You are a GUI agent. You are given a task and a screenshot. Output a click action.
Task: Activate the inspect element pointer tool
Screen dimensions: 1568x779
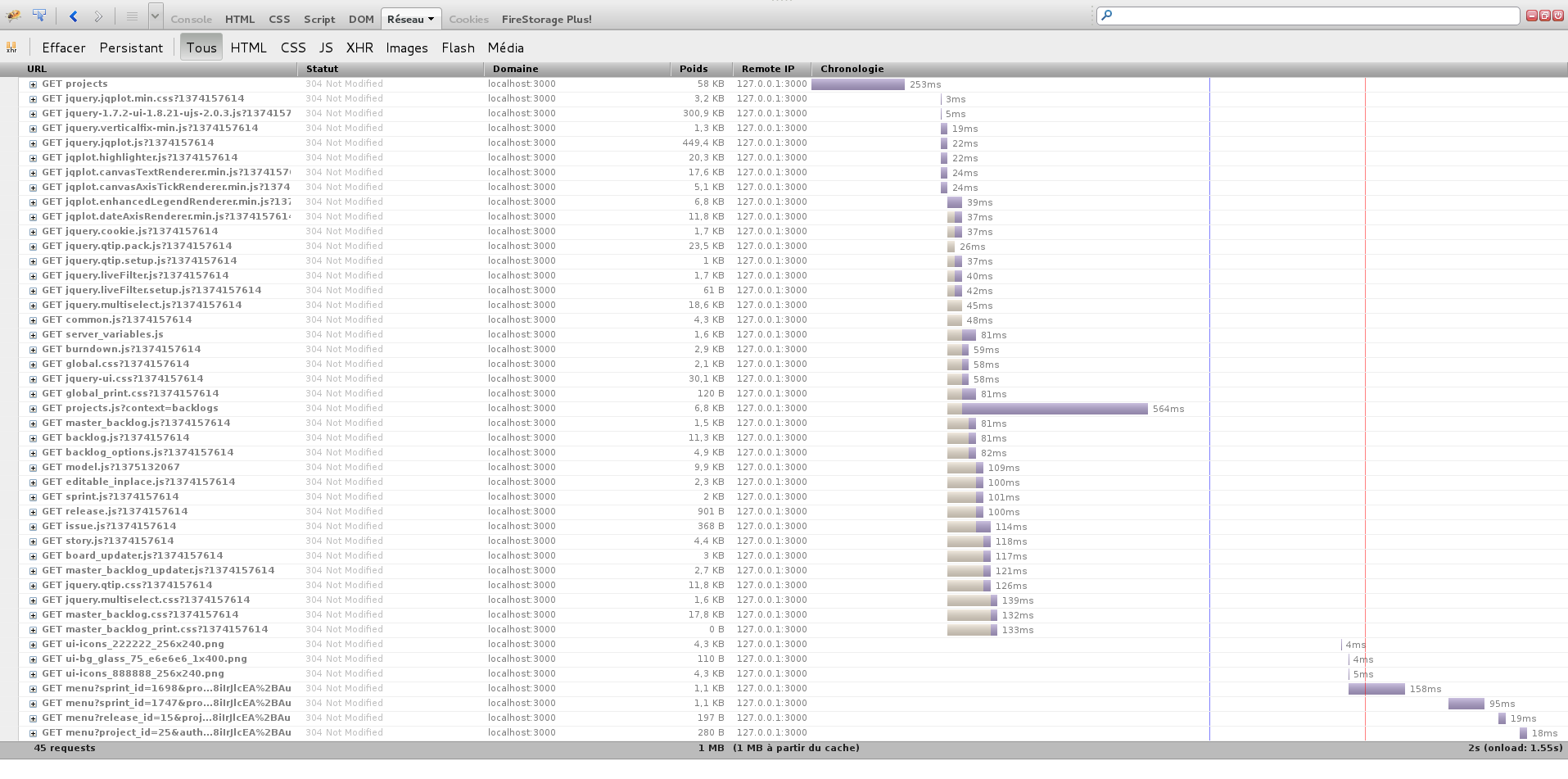pos(39,16)
